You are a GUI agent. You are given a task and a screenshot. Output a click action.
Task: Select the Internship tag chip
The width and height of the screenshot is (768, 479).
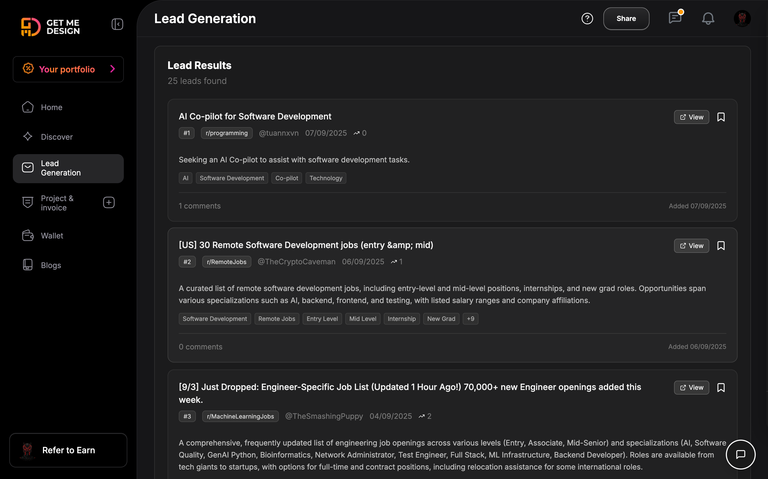pos(402,319)
